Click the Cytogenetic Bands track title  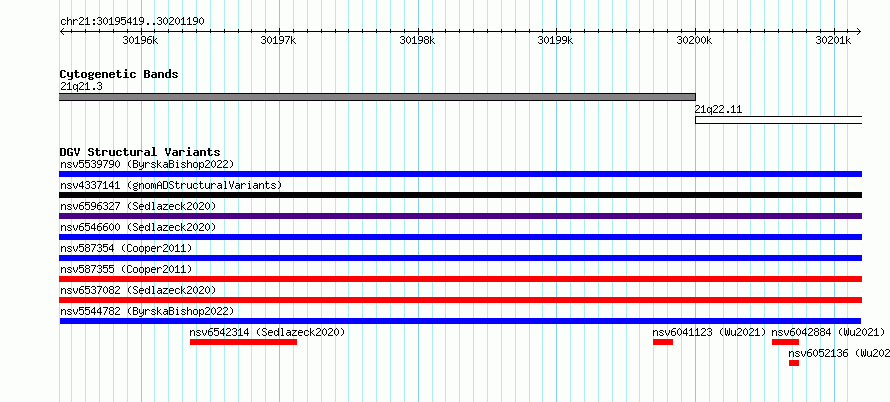coord(119,74)
